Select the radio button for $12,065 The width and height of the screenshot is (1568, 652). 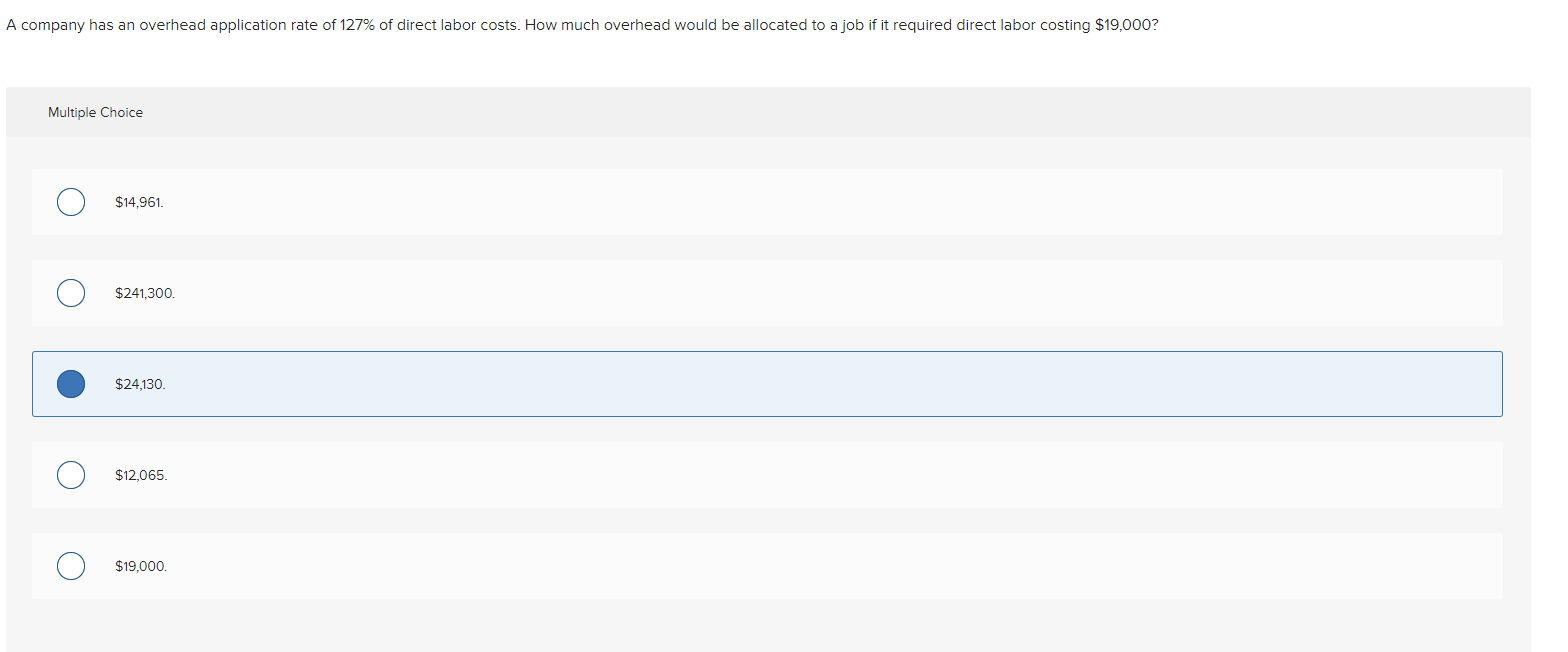click(70, 474)
